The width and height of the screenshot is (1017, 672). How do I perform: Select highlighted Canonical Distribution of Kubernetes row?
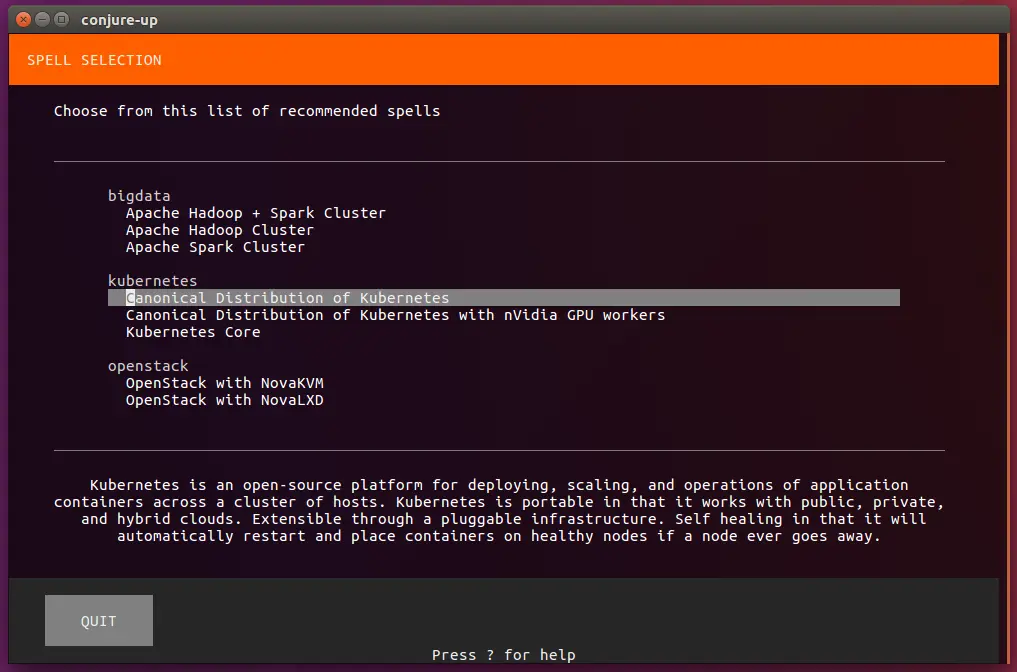[503, 298]
